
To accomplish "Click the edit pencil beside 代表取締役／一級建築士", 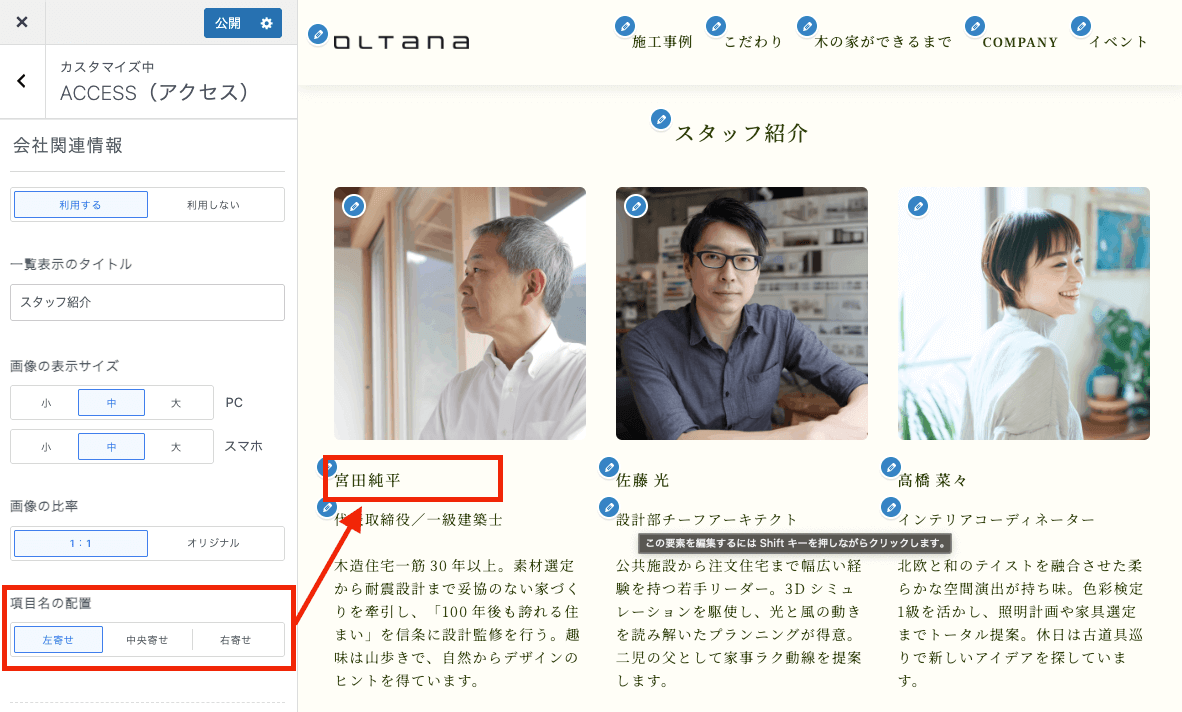I will 326,507.
